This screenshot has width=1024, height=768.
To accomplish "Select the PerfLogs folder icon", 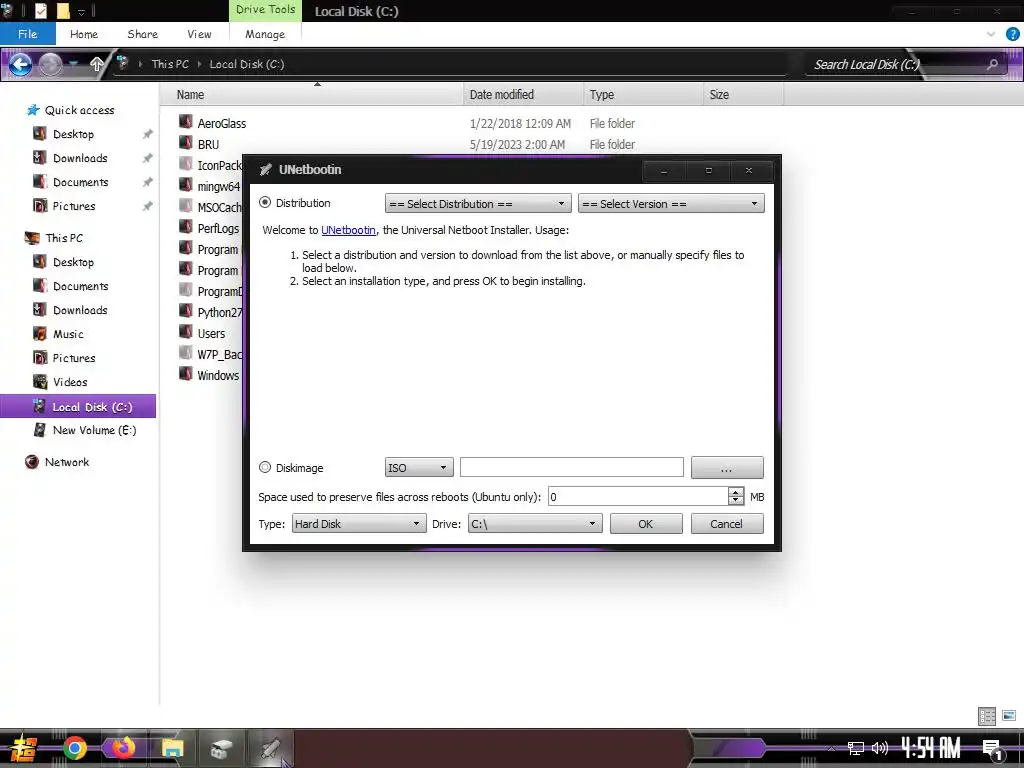I will click(x=186, y=227).
